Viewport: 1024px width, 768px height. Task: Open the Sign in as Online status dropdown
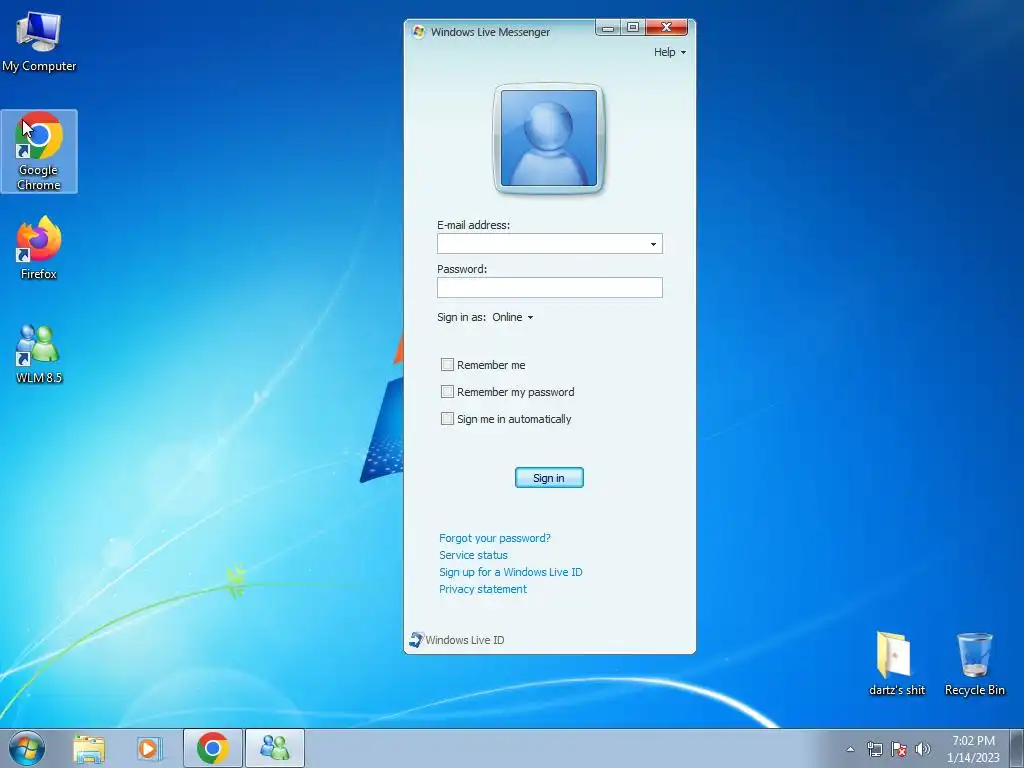tap(513, 317)
